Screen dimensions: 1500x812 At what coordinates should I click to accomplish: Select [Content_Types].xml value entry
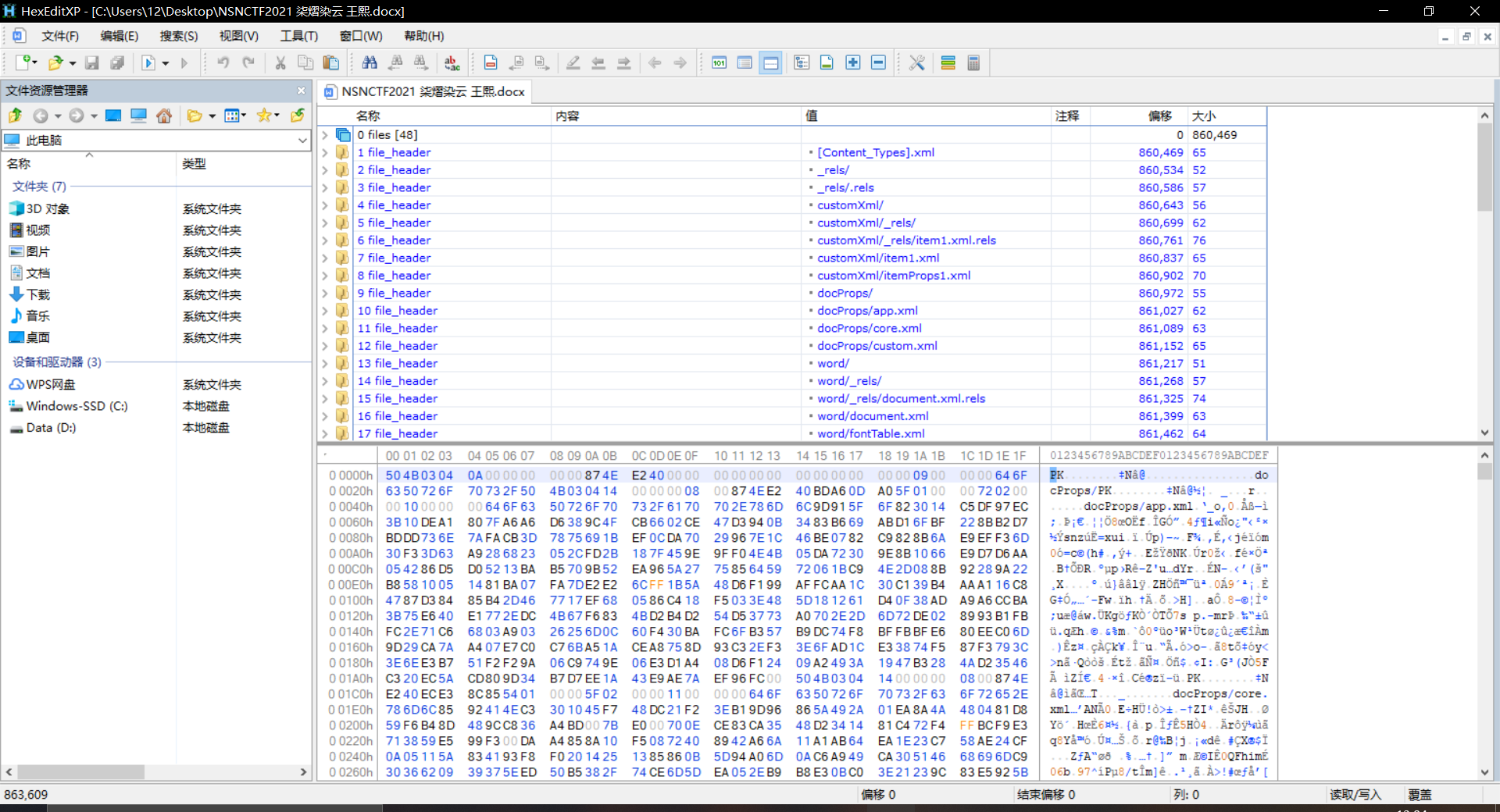pyautogui.click(x=876, y=152)
